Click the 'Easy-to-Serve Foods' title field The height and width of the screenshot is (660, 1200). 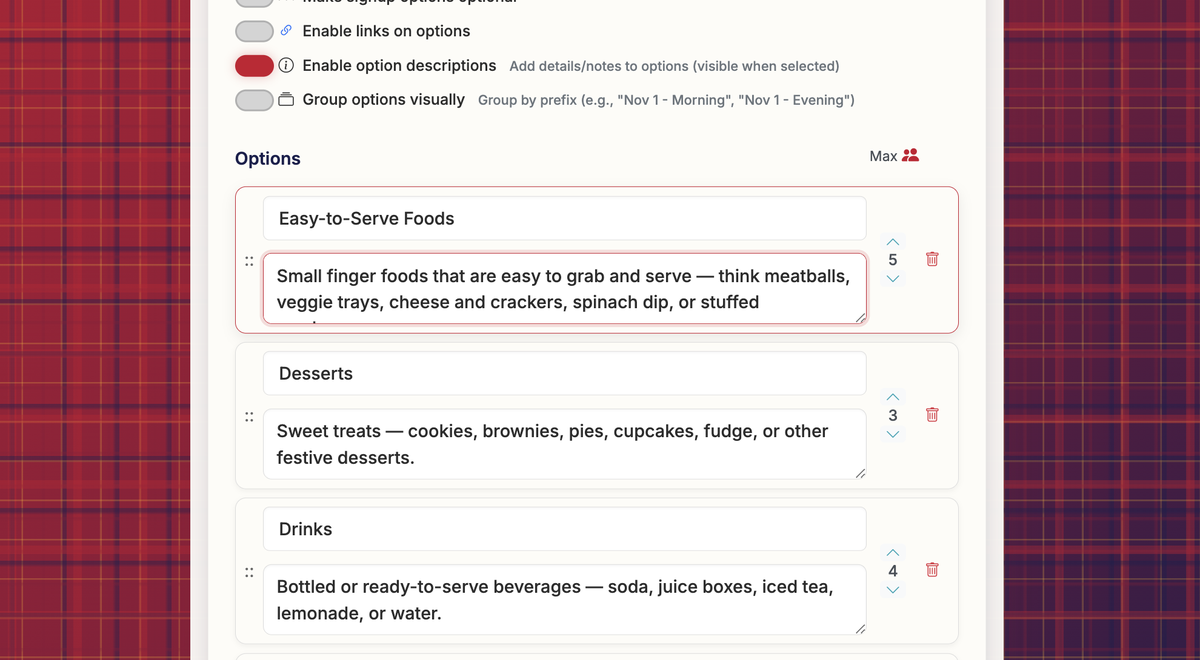[564, 218]
